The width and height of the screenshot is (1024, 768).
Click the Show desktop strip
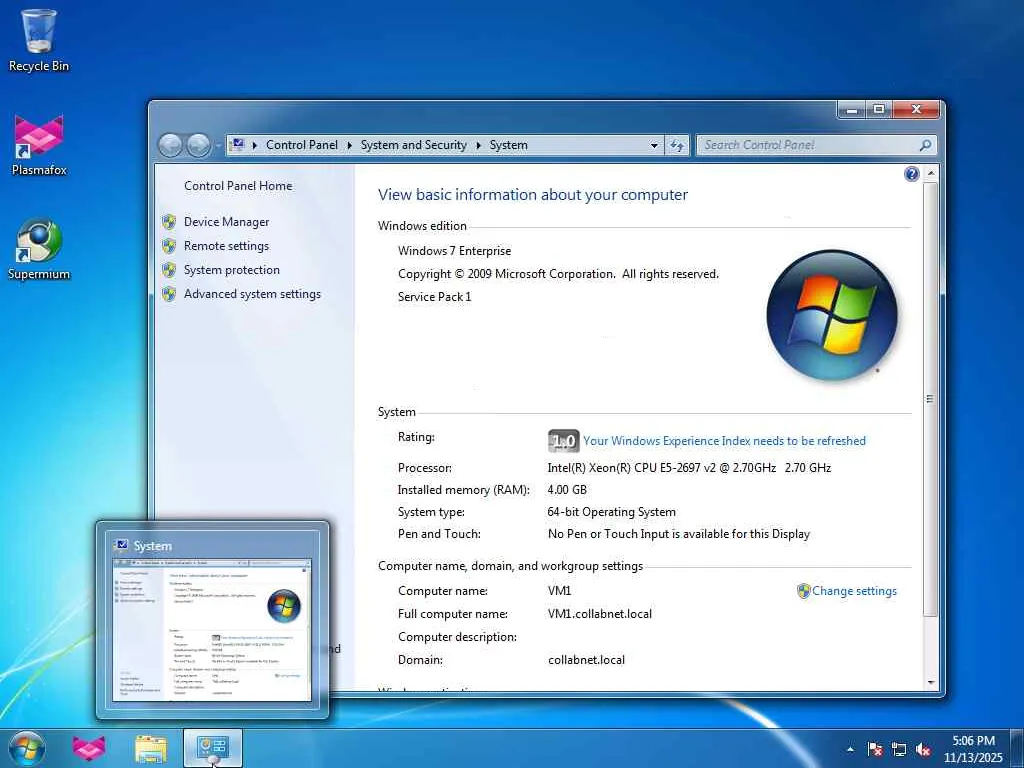(1017, 748)
